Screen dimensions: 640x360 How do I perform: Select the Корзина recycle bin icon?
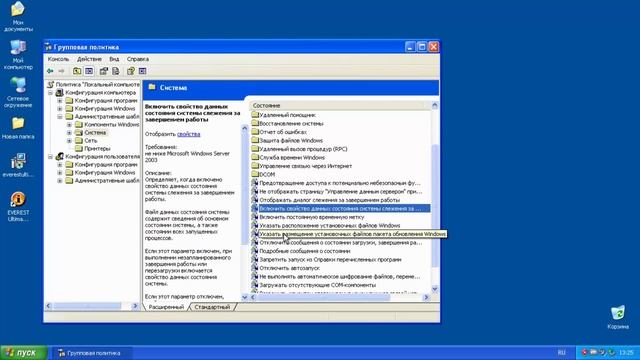pyautogui.click(x=618, y=317)
